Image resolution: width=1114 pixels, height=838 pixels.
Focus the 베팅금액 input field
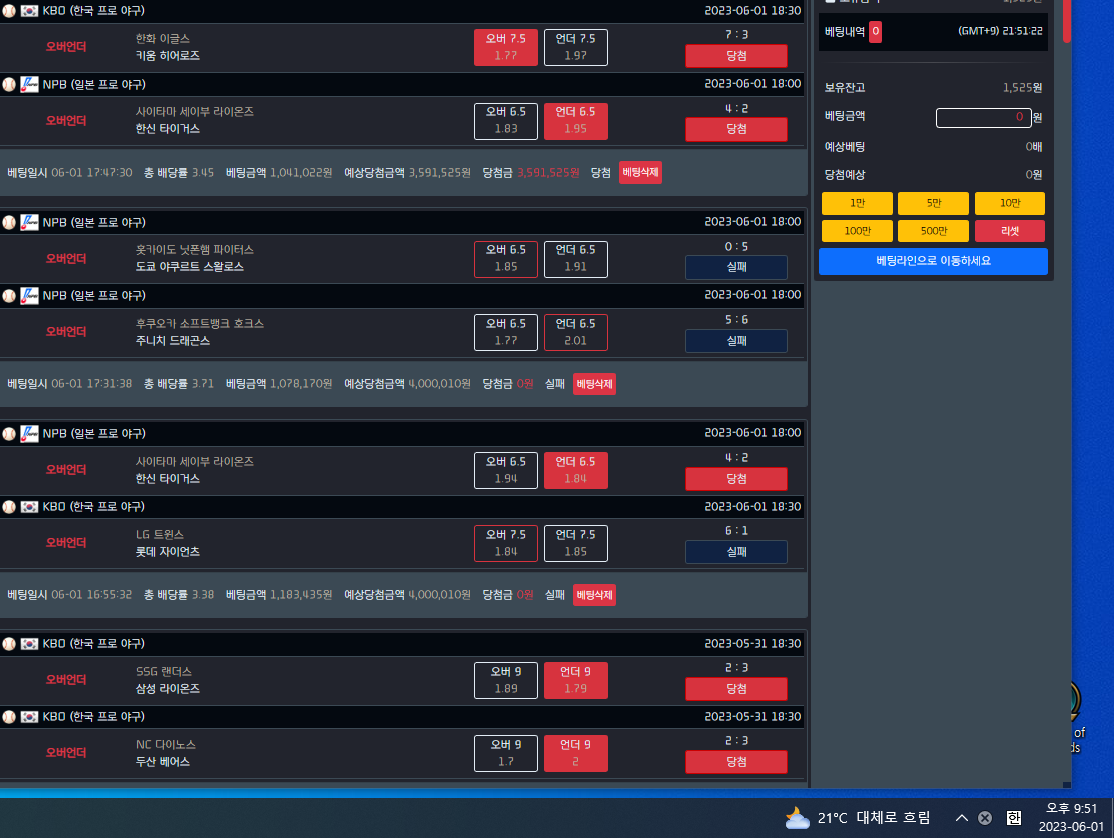point(983,117)
